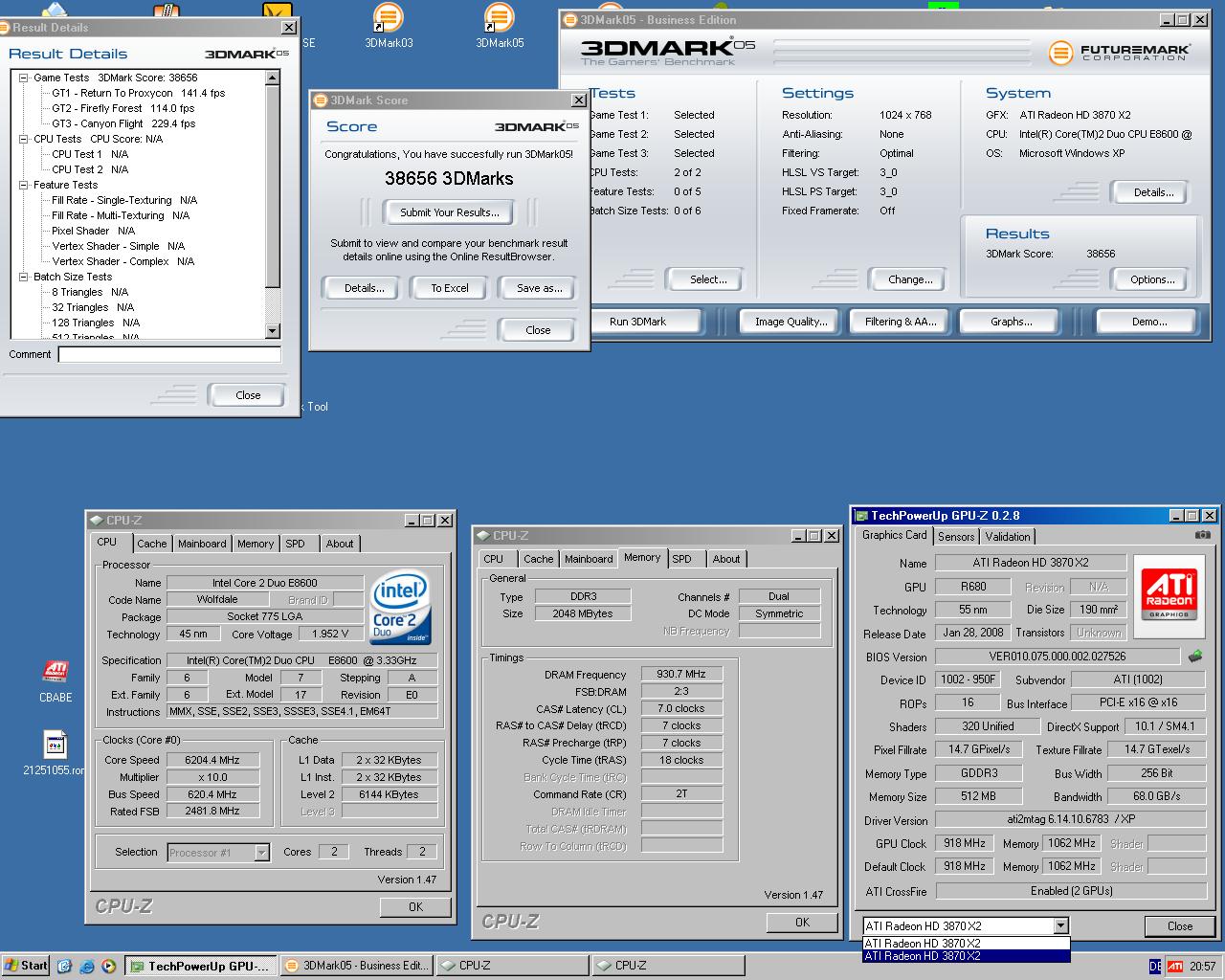Collapse the Feature Tests tree node
Image resolution: width=1225 pixels, height=980 pixels.
tap(24, 186)
